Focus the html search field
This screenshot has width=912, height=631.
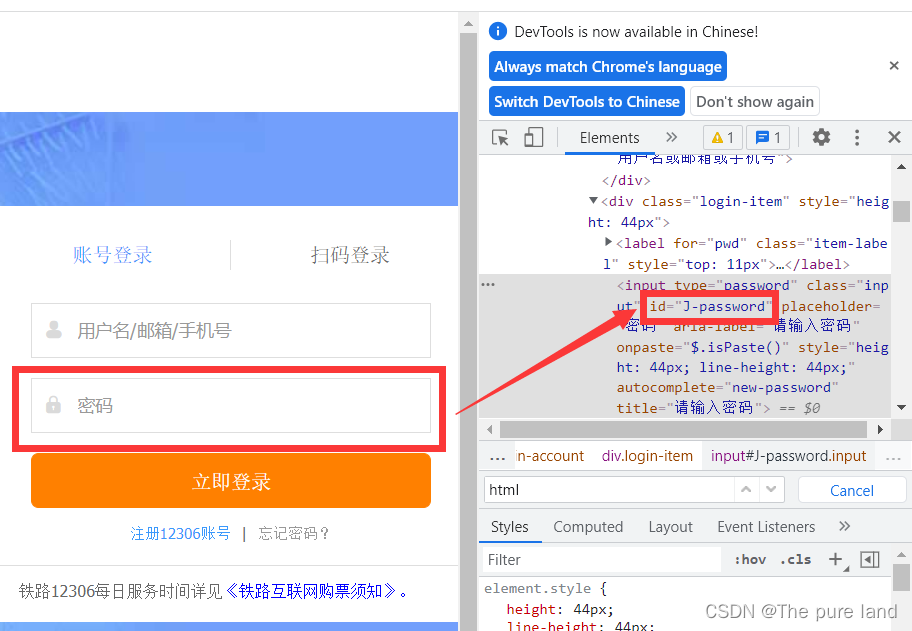[608, 490]
